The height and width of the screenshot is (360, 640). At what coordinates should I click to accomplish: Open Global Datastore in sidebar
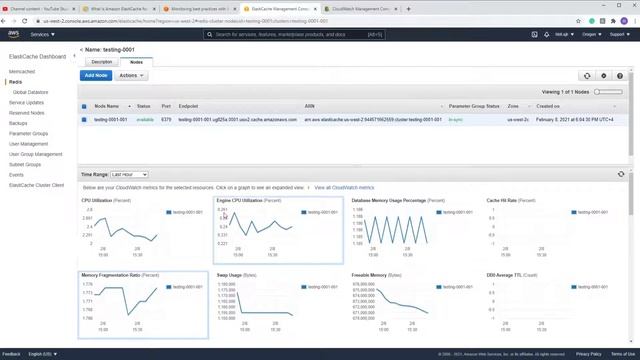[31, 92]
